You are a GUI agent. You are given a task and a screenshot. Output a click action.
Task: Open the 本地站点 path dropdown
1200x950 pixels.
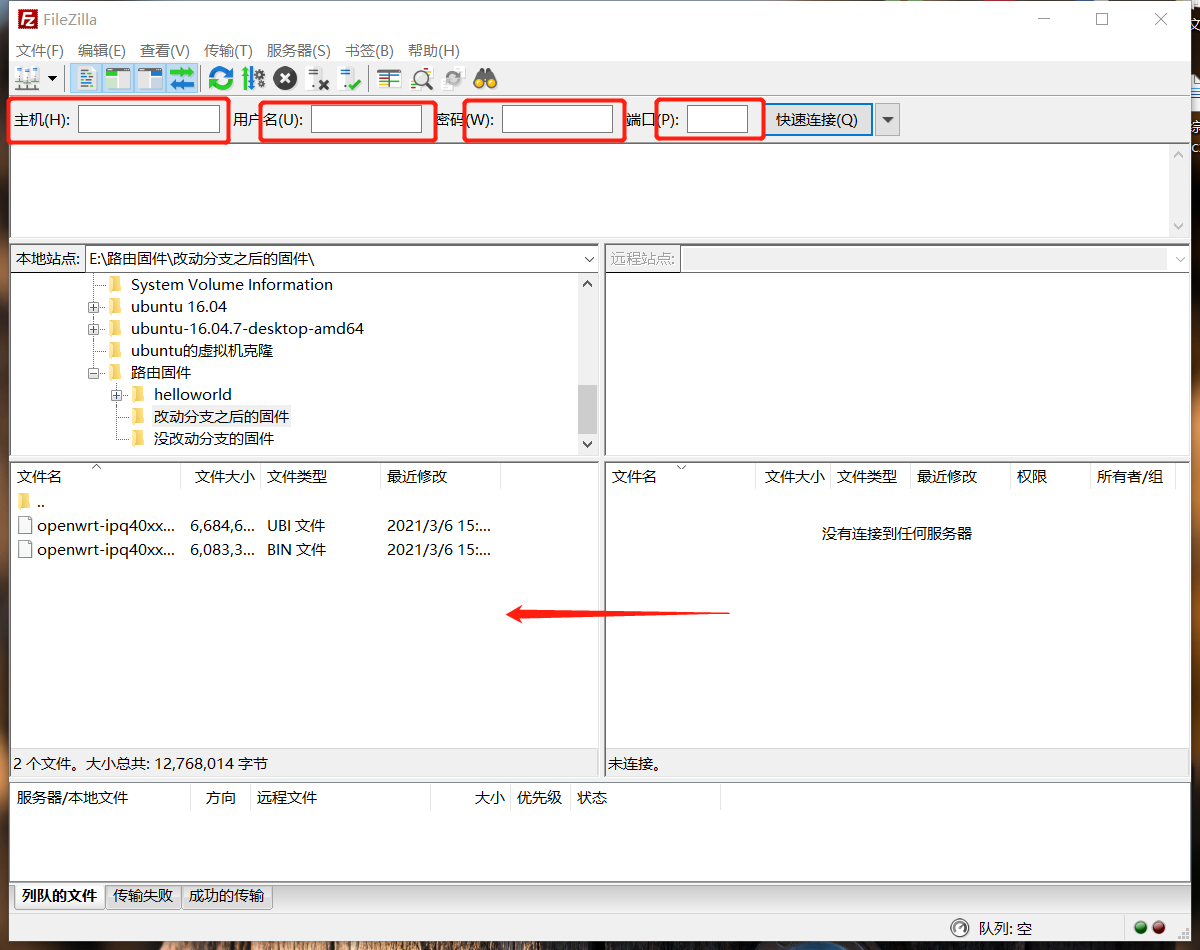(x=589, y=259)
